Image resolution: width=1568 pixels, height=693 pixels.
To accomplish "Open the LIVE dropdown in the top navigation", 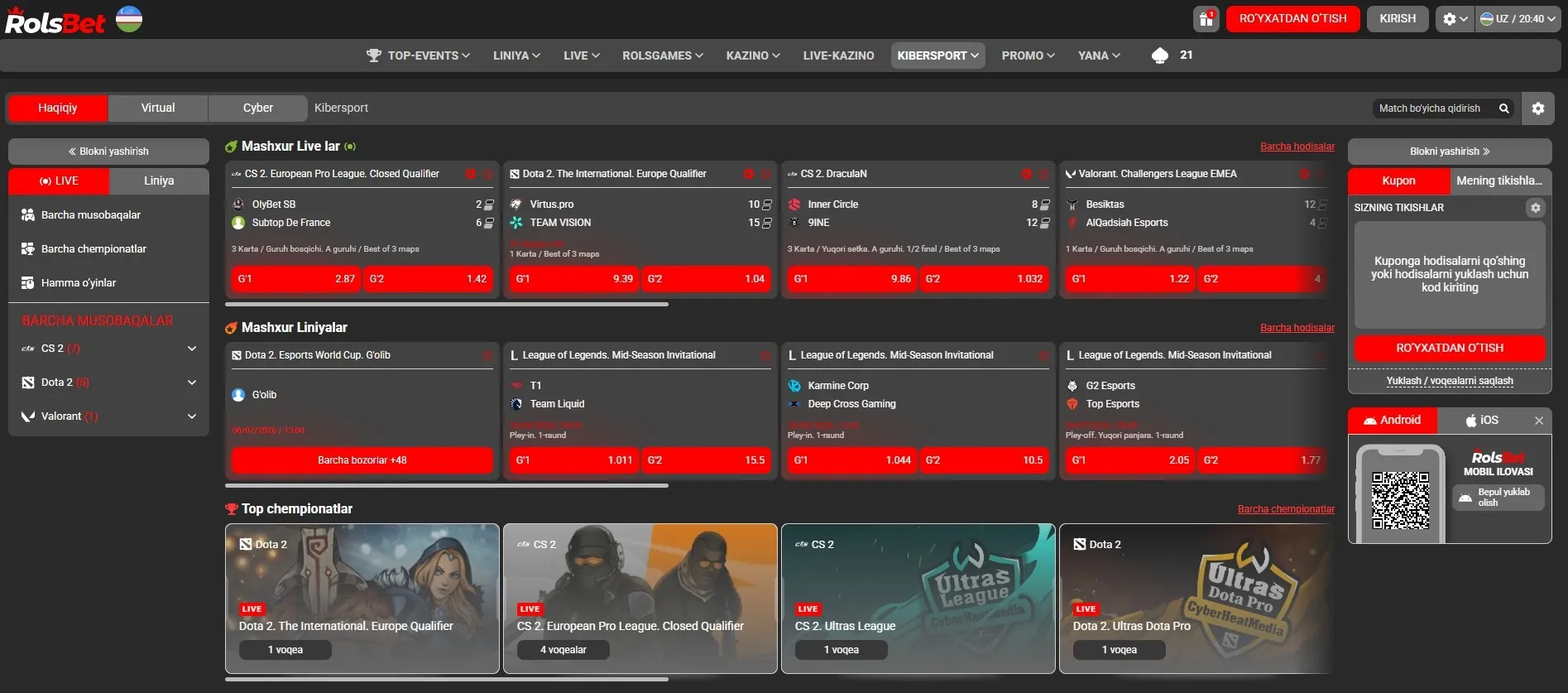I will point(582,55).
